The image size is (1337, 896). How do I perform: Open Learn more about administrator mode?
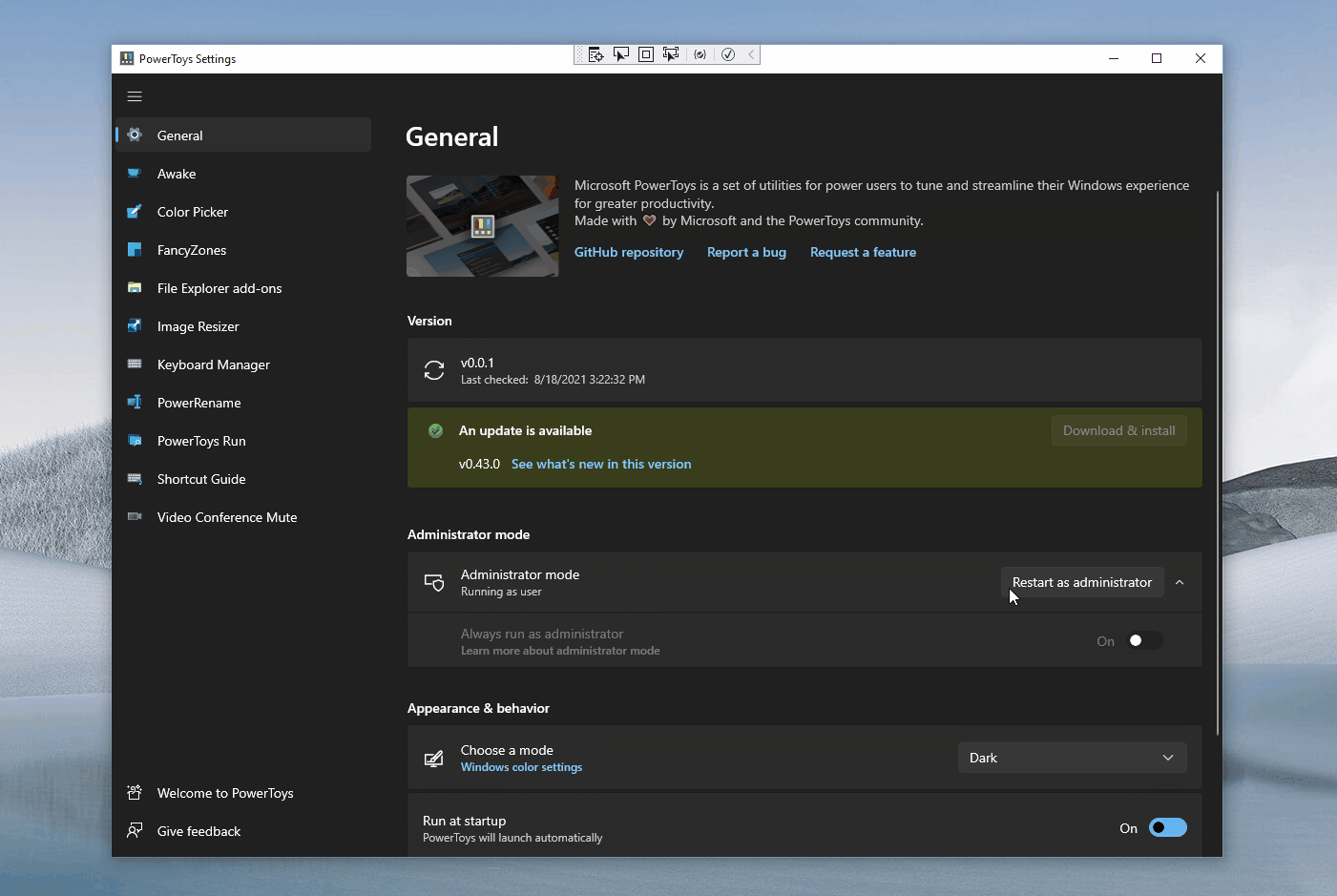pyautogui.click(x=560, y=651)
